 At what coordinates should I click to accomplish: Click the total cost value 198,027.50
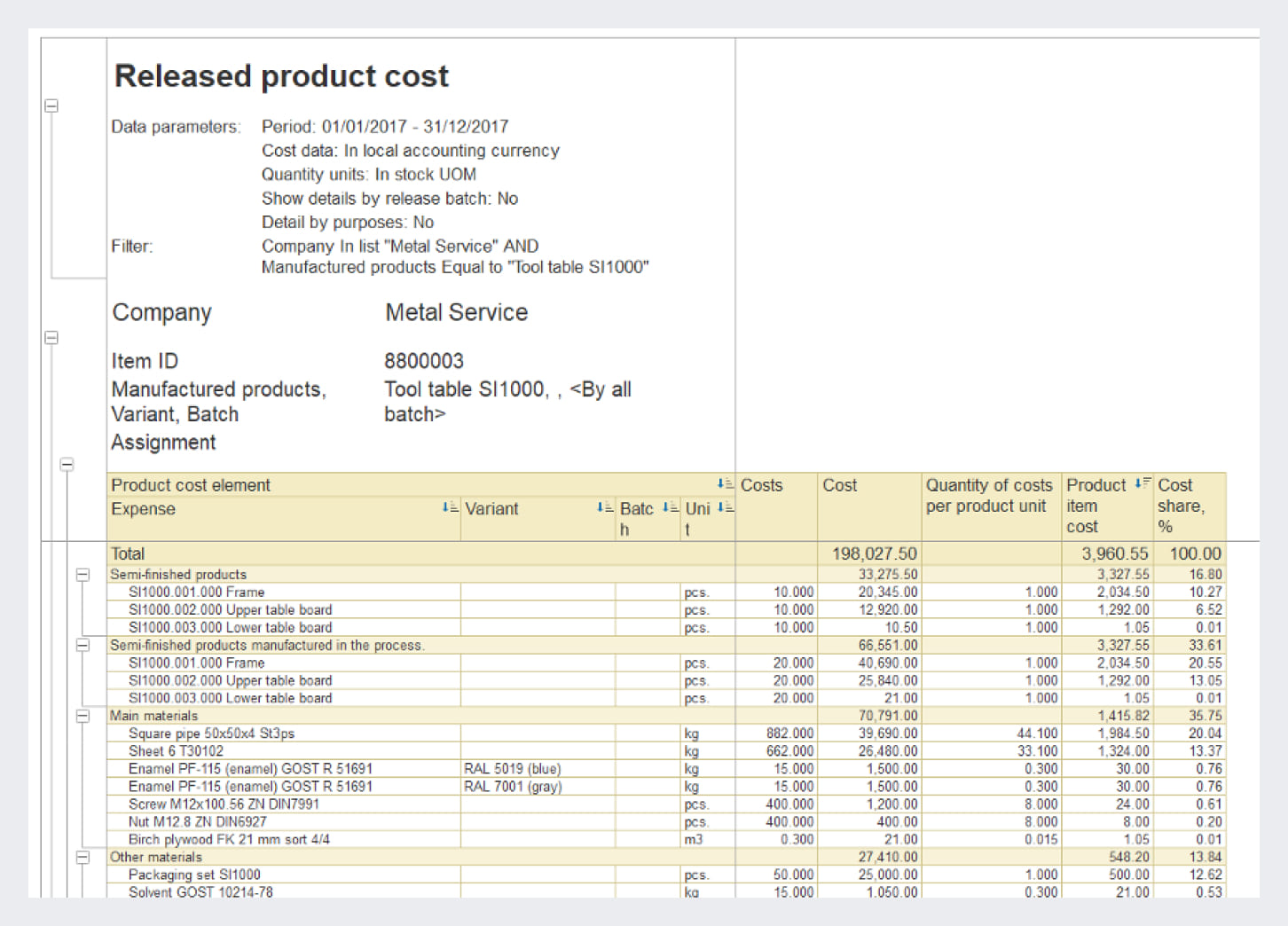[x=874, y=553]
